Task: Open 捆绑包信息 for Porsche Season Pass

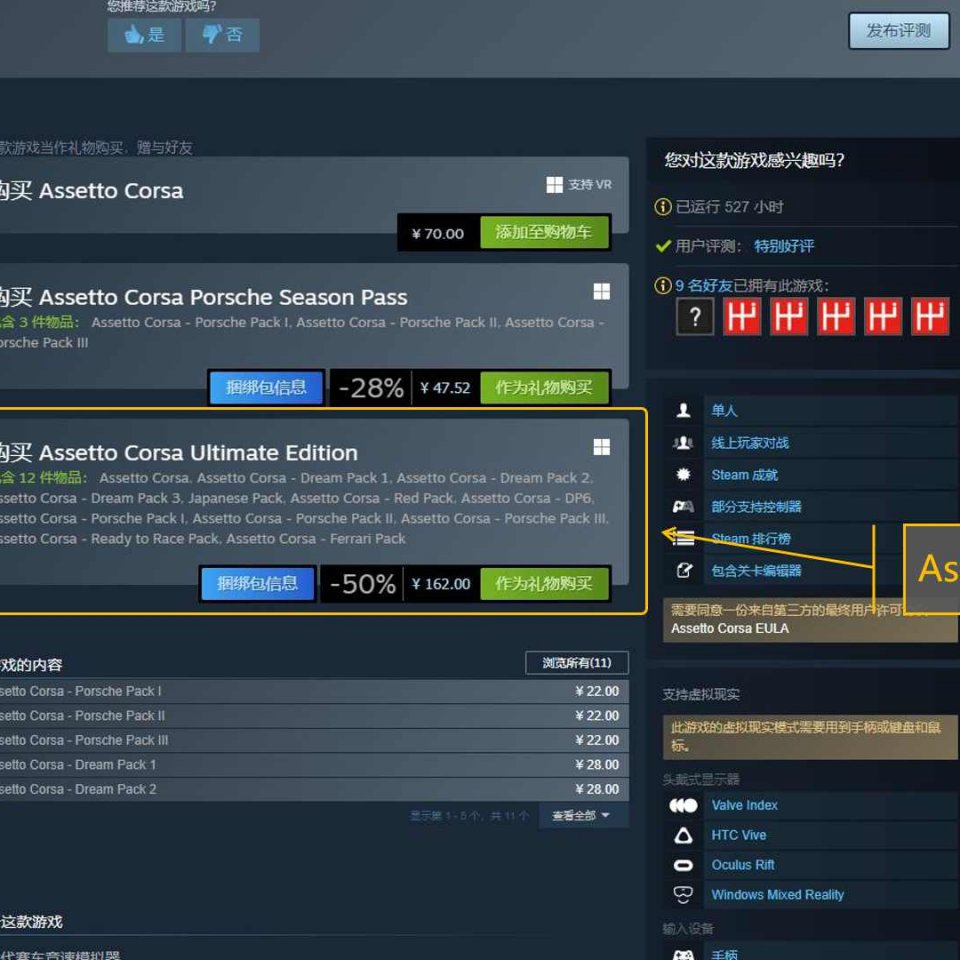Action: (x=266, y=388)
